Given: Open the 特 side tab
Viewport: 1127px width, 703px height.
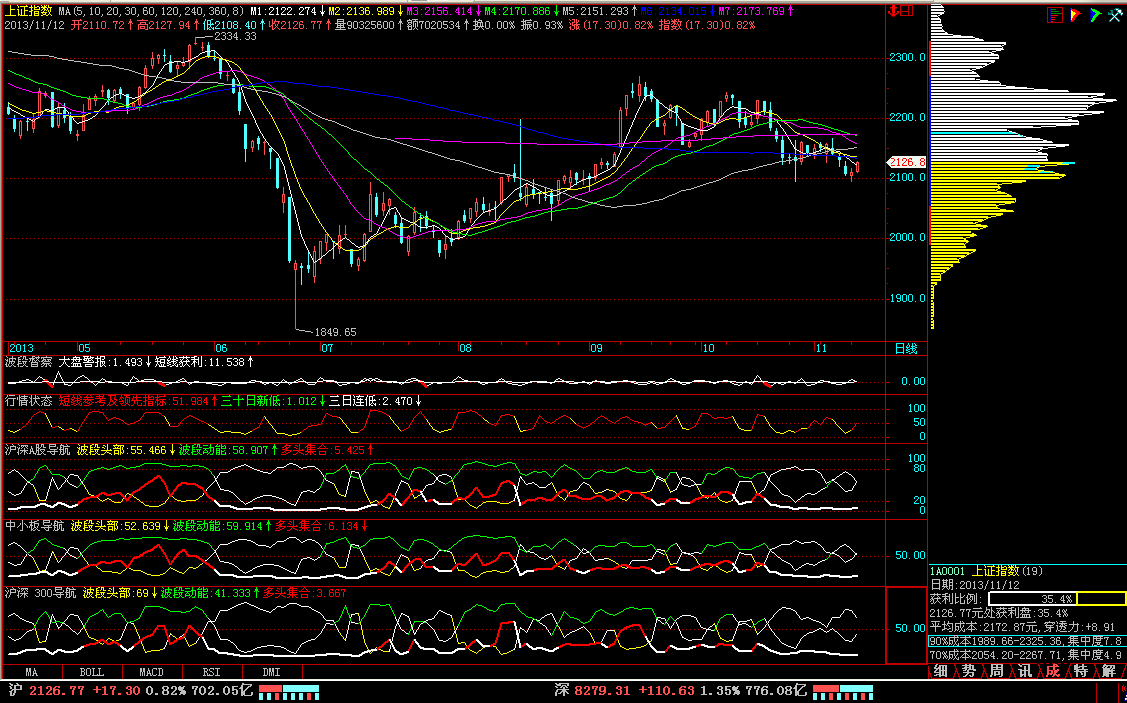Looking at the screenshot, I should click(1080, 671).
